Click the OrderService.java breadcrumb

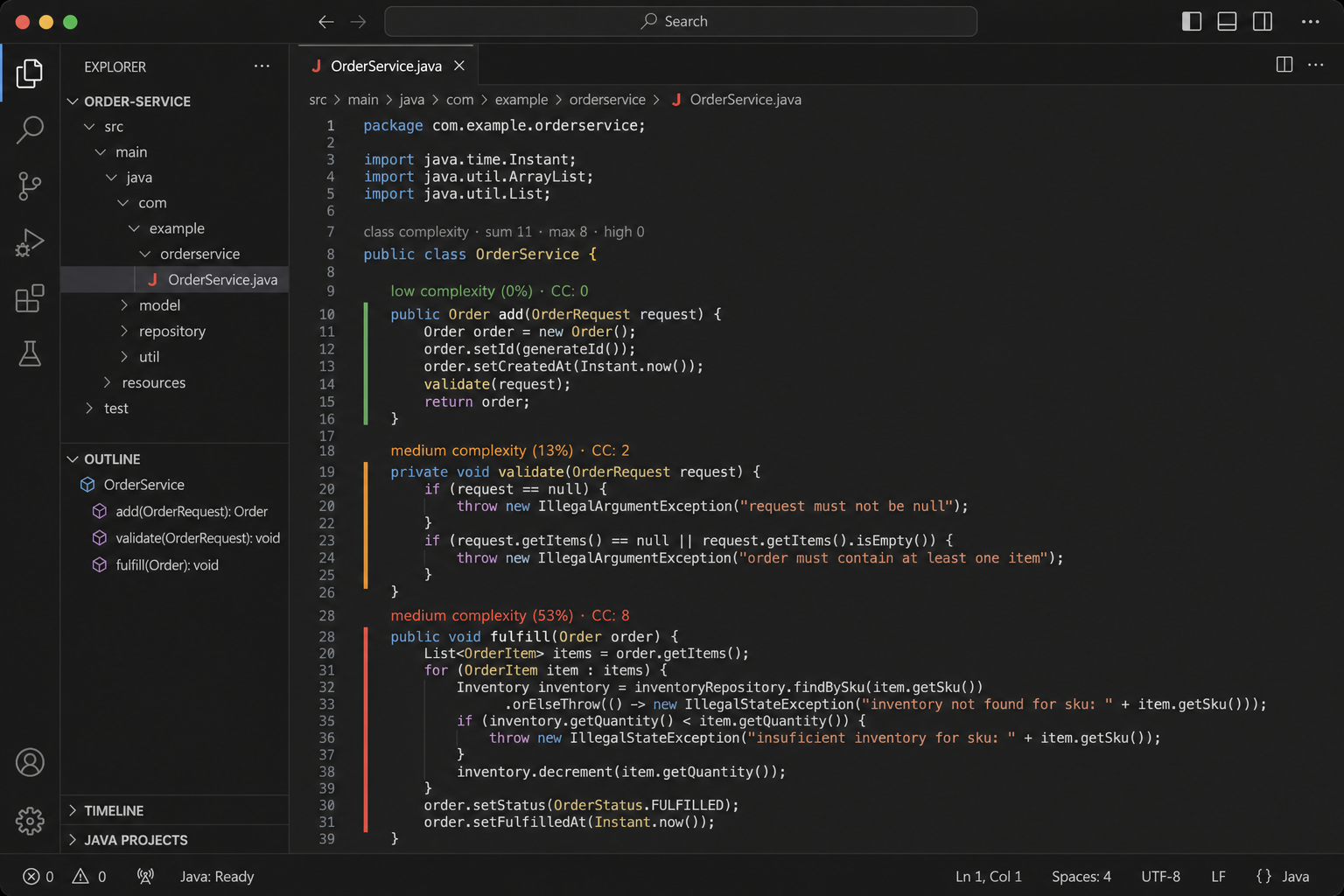tap(736, 100)
